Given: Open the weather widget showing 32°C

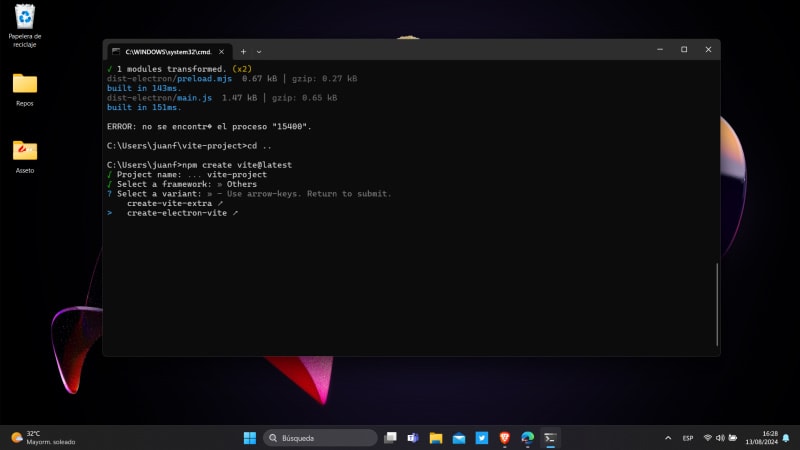Looking at the screenshot, I should click(43, 438).
